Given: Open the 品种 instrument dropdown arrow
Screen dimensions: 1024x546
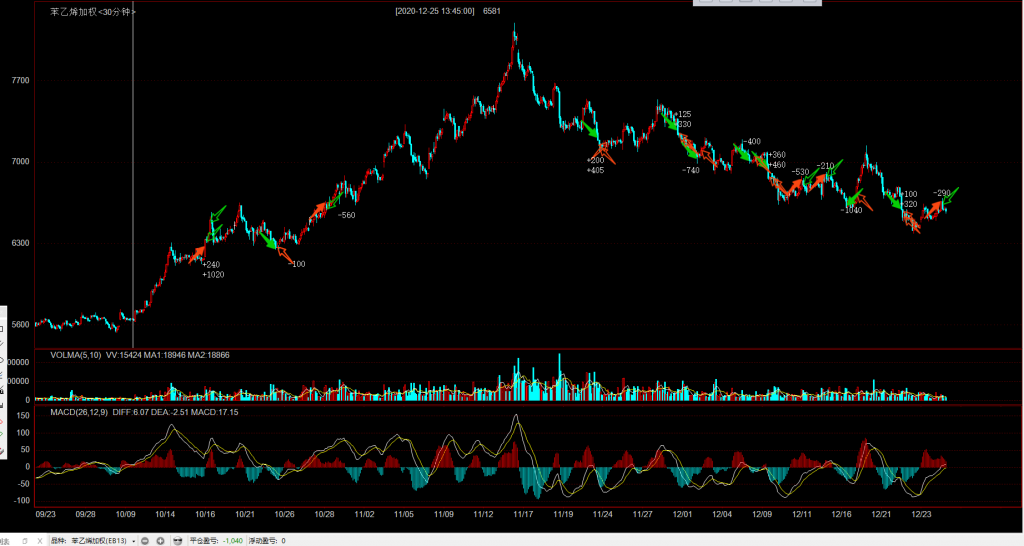Looking at the screenshot, I should click(x=133, y=540).
